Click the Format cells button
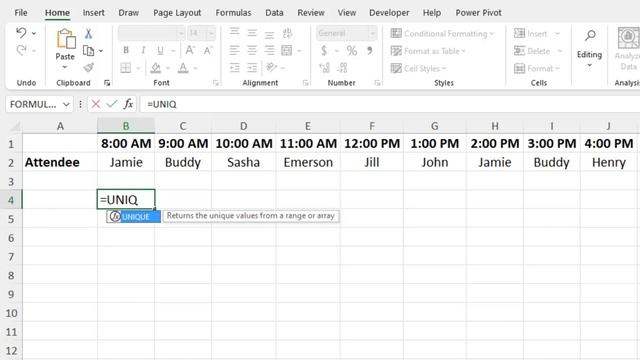The height and width of the screenshot is (360, 640). point(537,68)
